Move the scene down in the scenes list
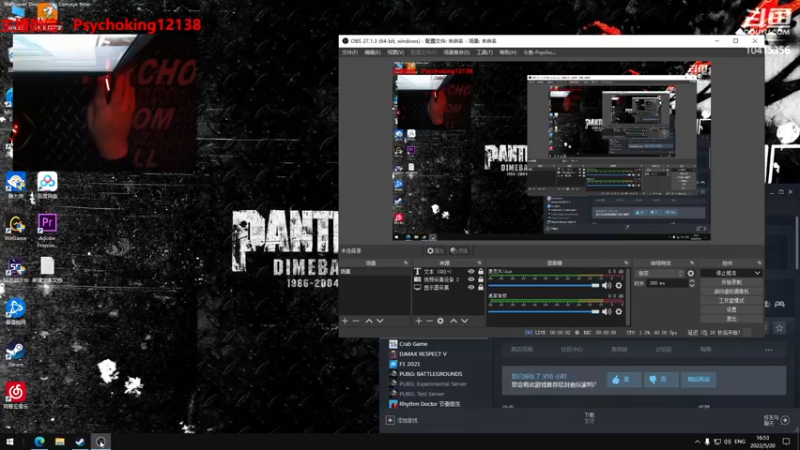This screenshot has width=800, height=450. point(380,321)
